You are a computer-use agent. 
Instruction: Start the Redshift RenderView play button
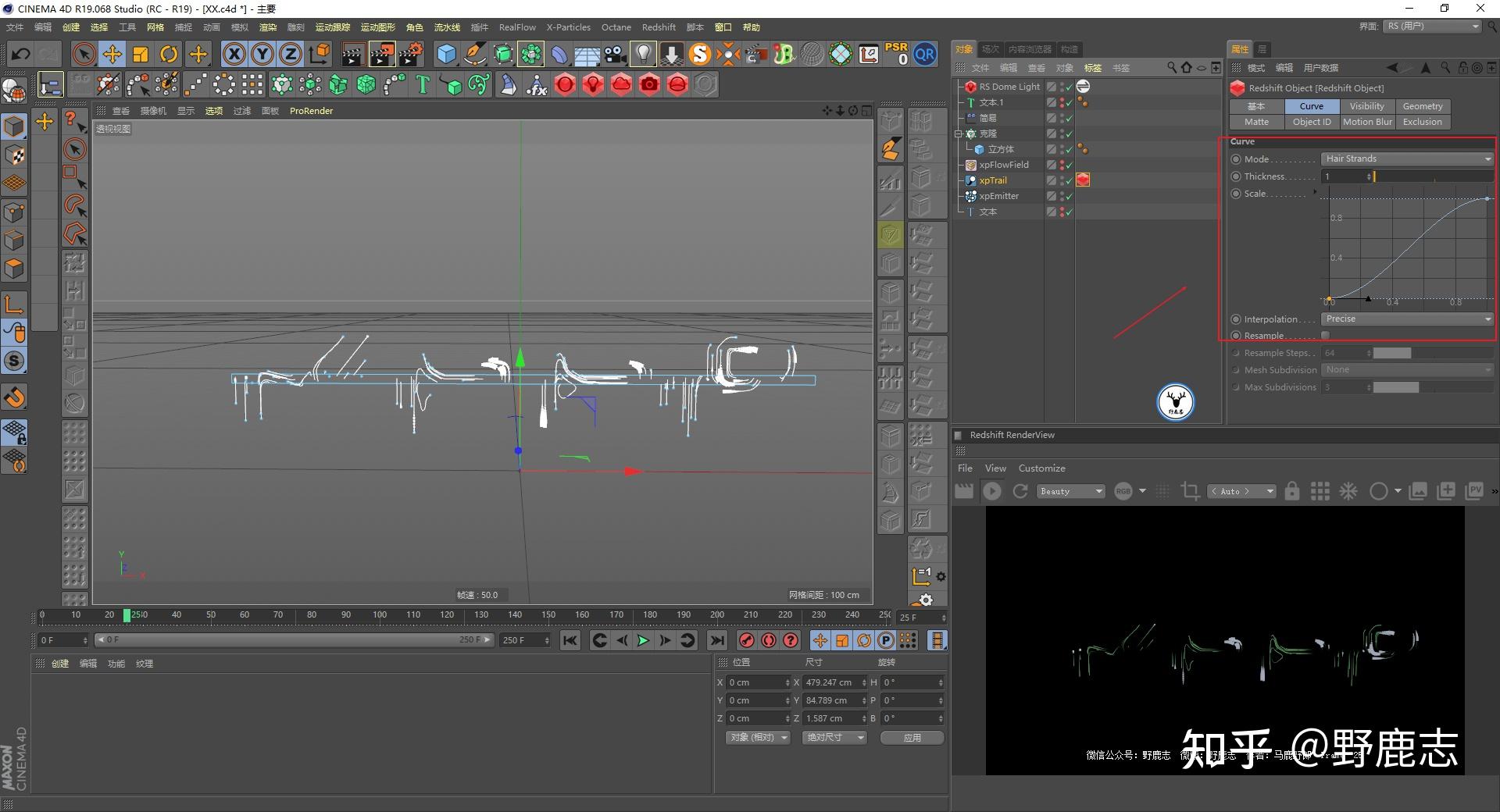click(x=992, y=491)
